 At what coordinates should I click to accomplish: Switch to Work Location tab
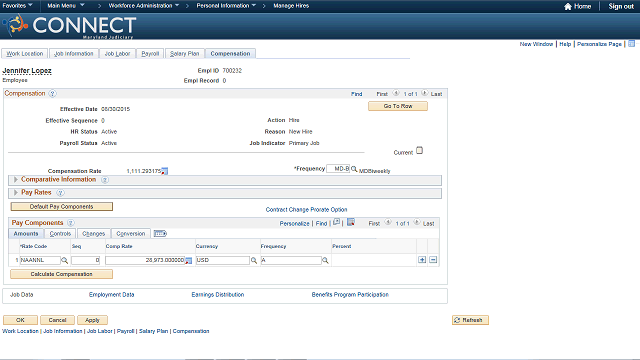tap(24, 53)
